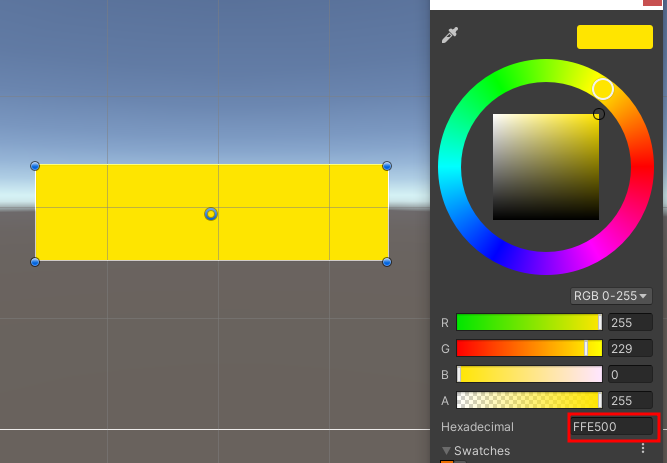Open the Swatches three-dot options menu

click(x=643, y=448)
